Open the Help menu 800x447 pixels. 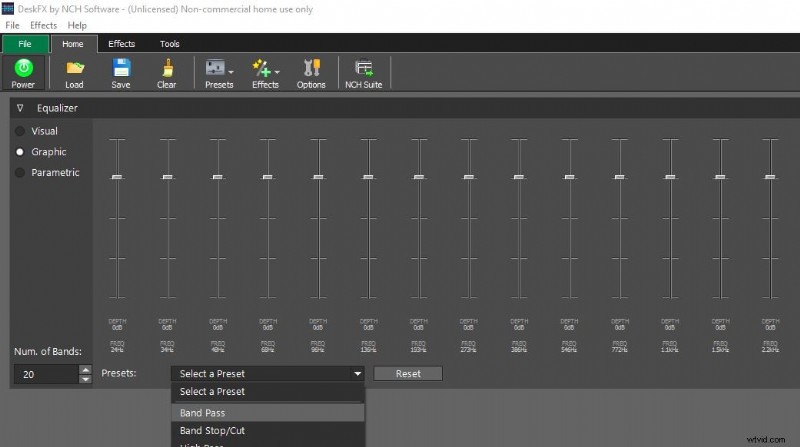77,25
